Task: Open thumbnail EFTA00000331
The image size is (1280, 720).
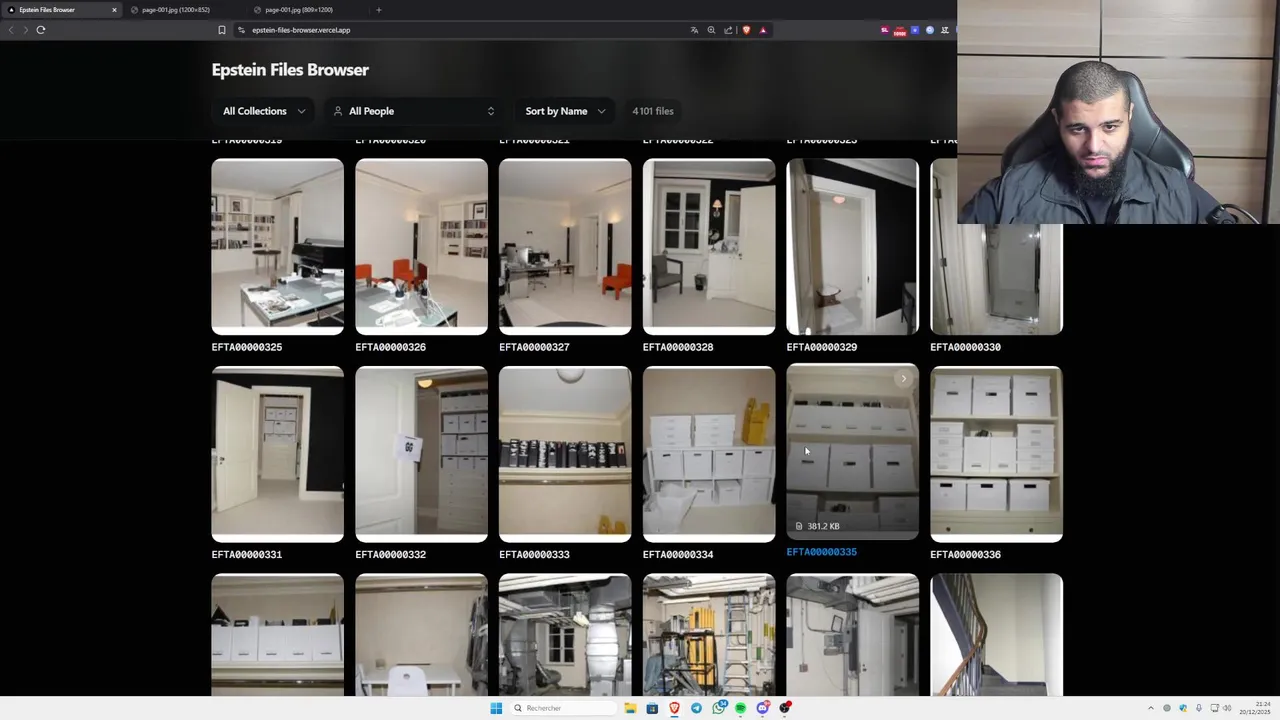Action: point(277,454)
